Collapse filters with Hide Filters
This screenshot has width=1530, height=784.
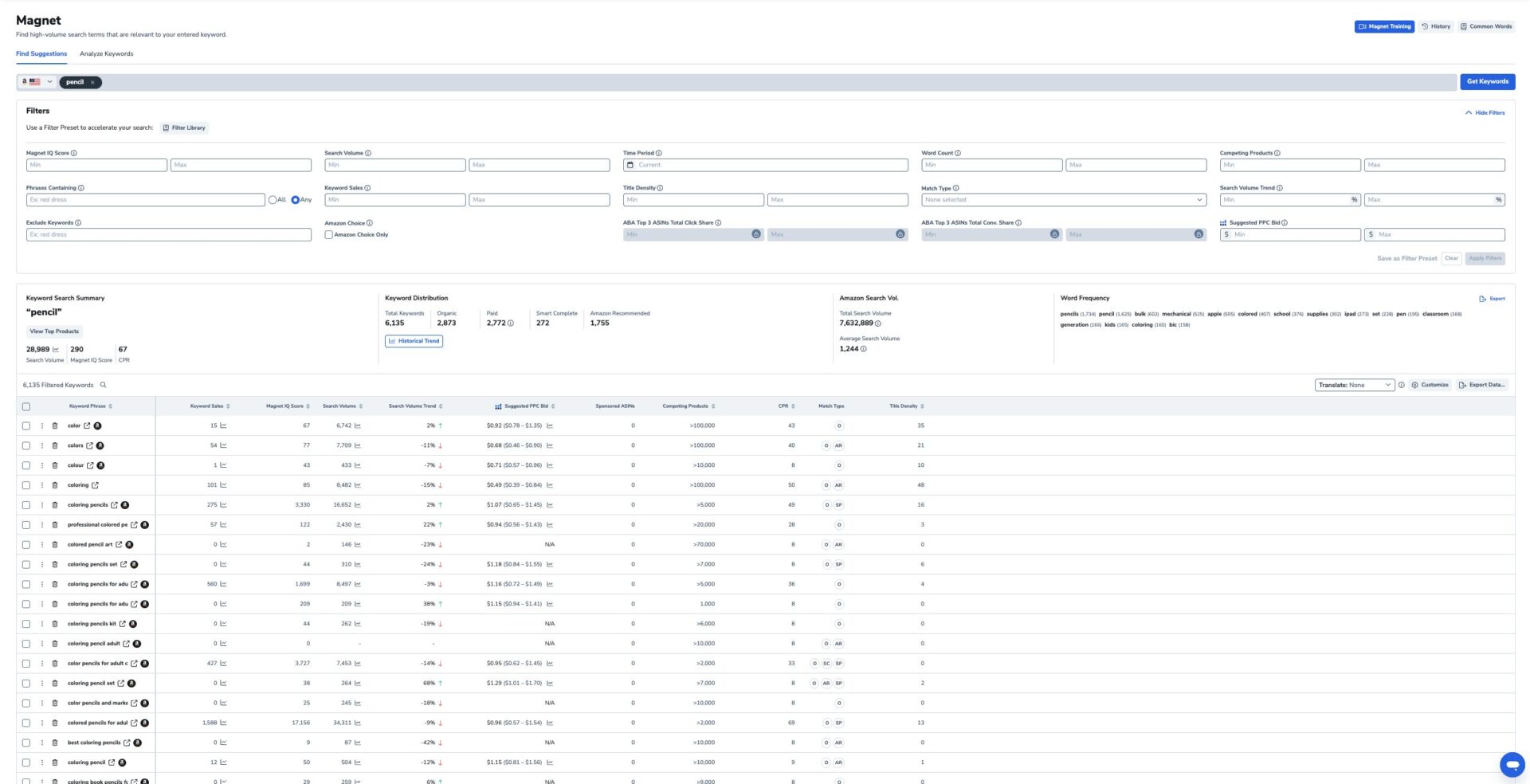[x=1485, y=112]
